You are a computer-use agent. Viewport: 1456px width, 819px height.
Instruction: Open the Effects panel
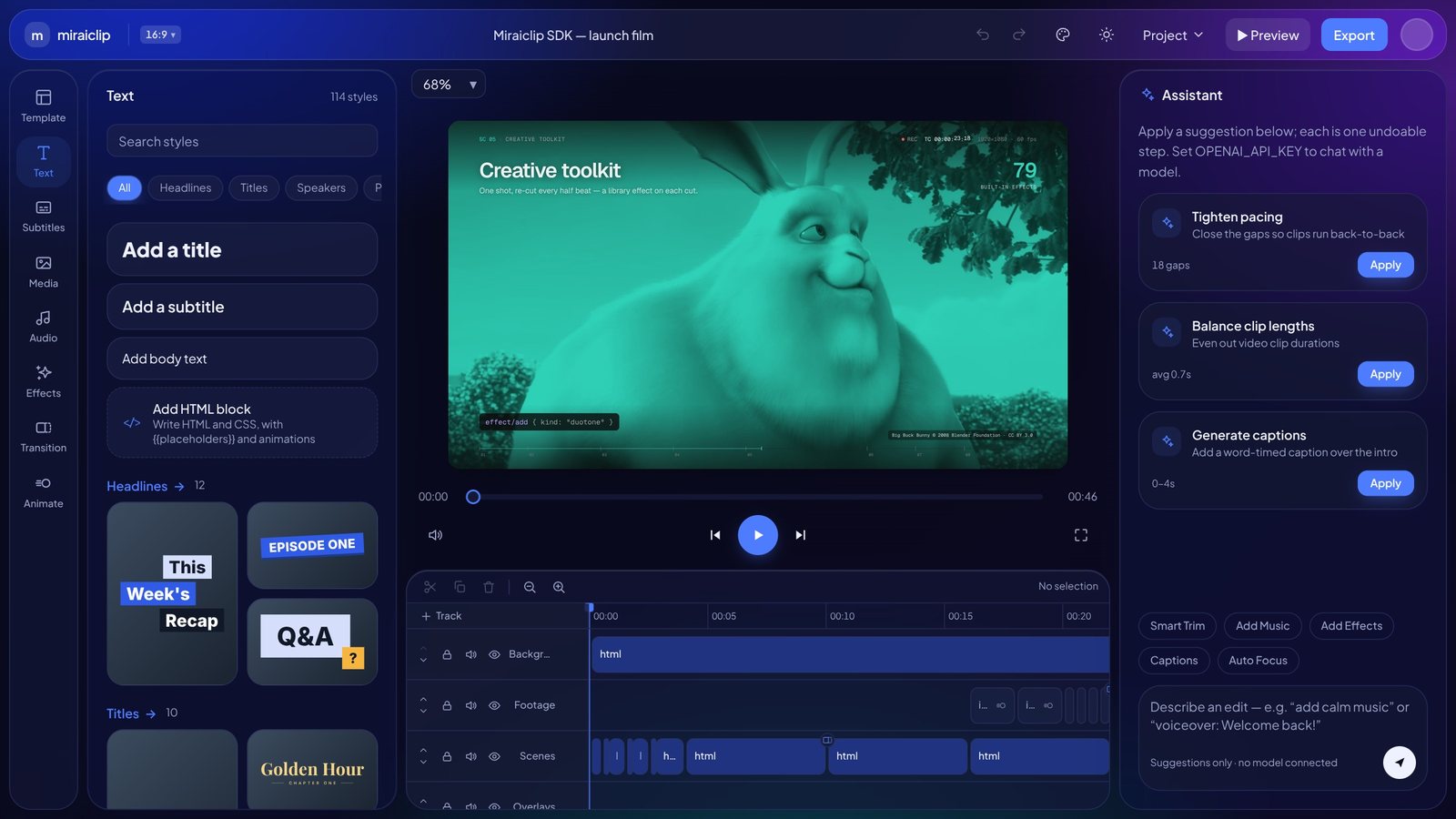click(x=44, y=381)
